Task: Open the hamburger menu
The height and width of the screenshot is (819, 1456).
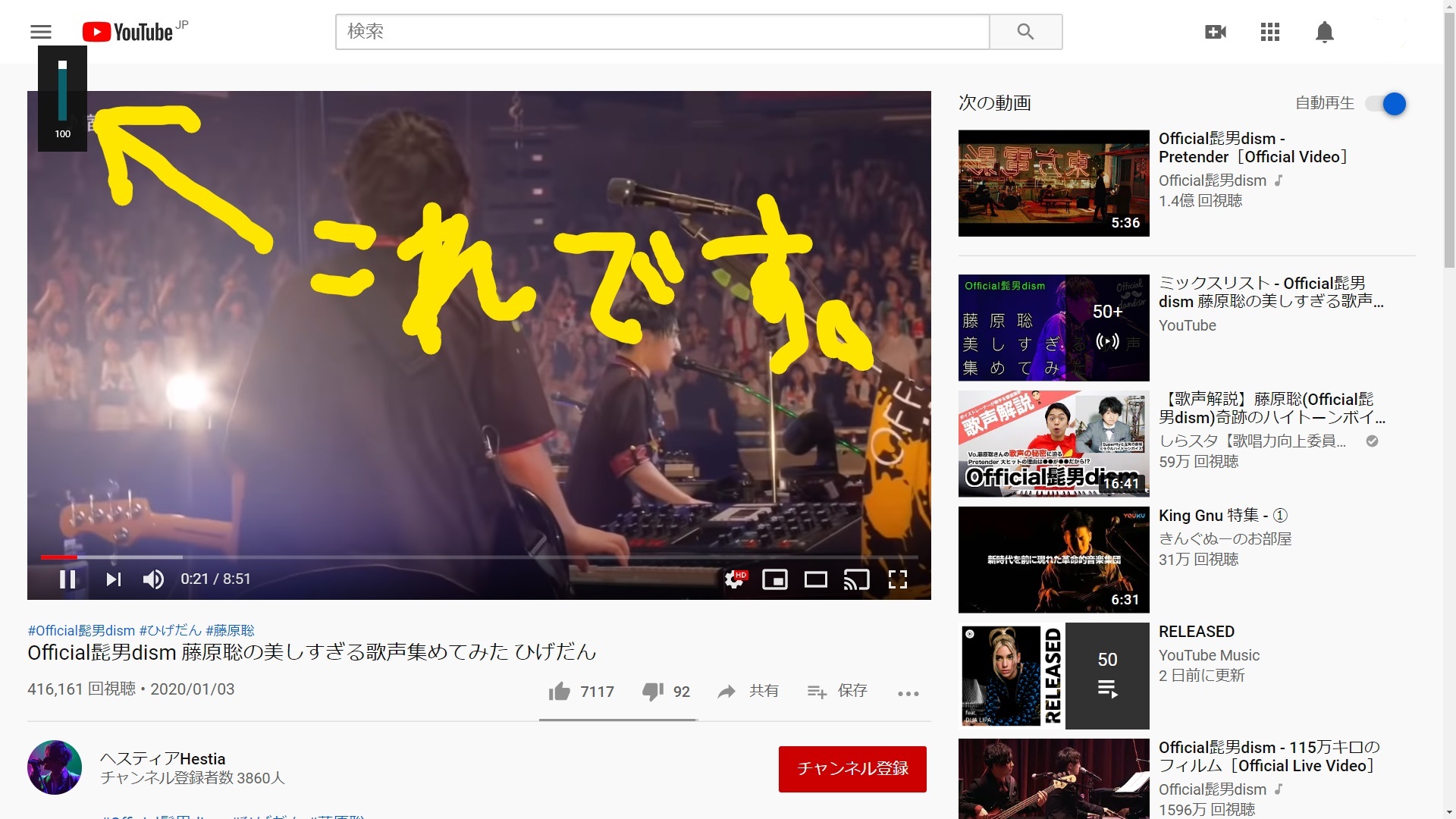Action: click(40, 31)
